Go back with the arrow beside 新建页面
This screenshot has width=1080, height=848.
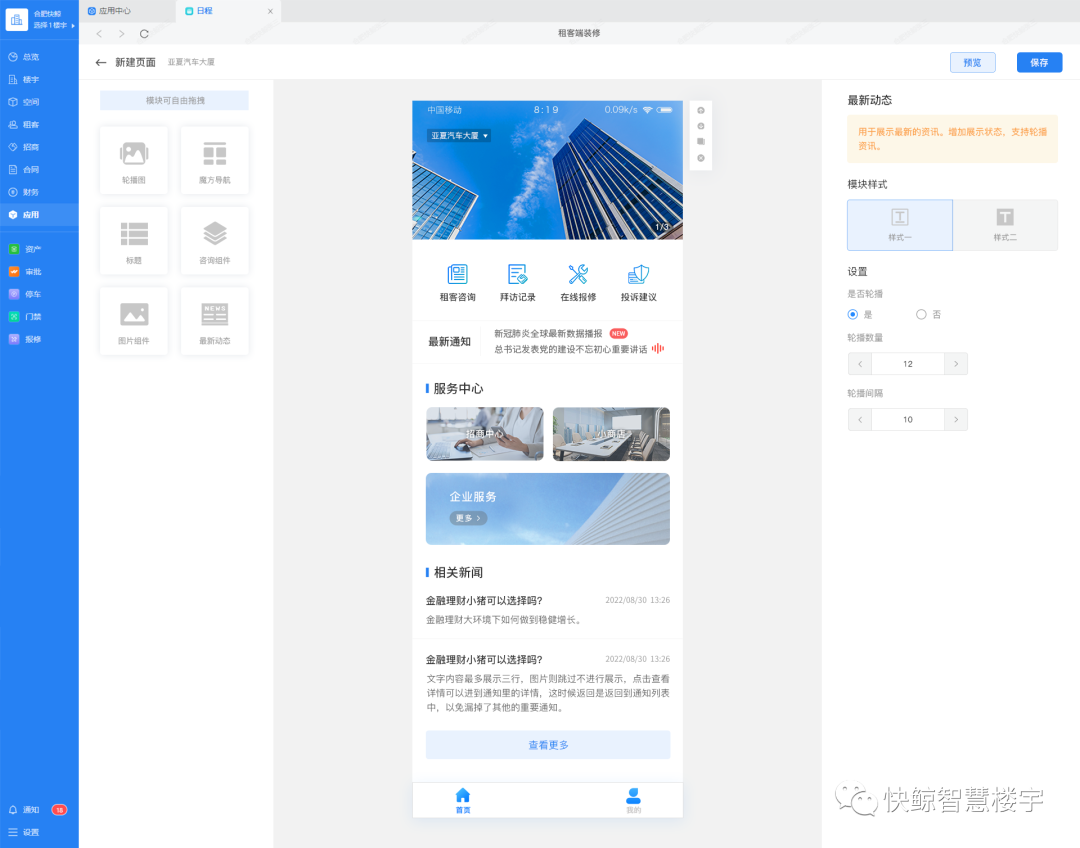pyautogui.click(x=101, y=62)
